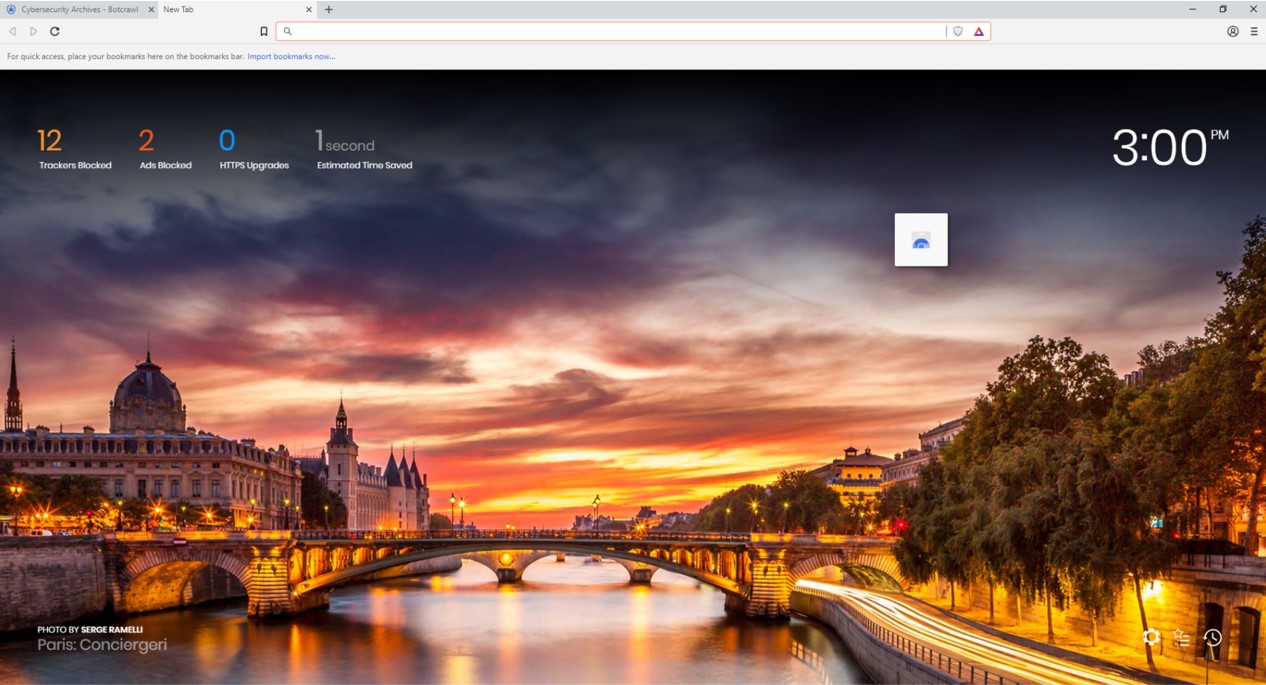Minimize the browser window
This screenshot has height=685, width=1266.
point(1192,9)
